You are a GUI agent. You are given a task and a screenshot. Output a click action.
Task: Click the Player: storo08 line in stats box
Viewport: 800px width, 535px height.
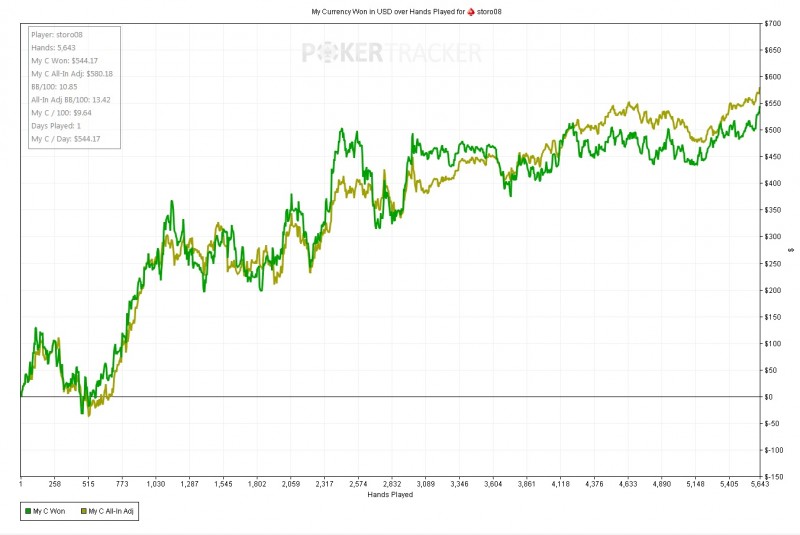(57, 35)
